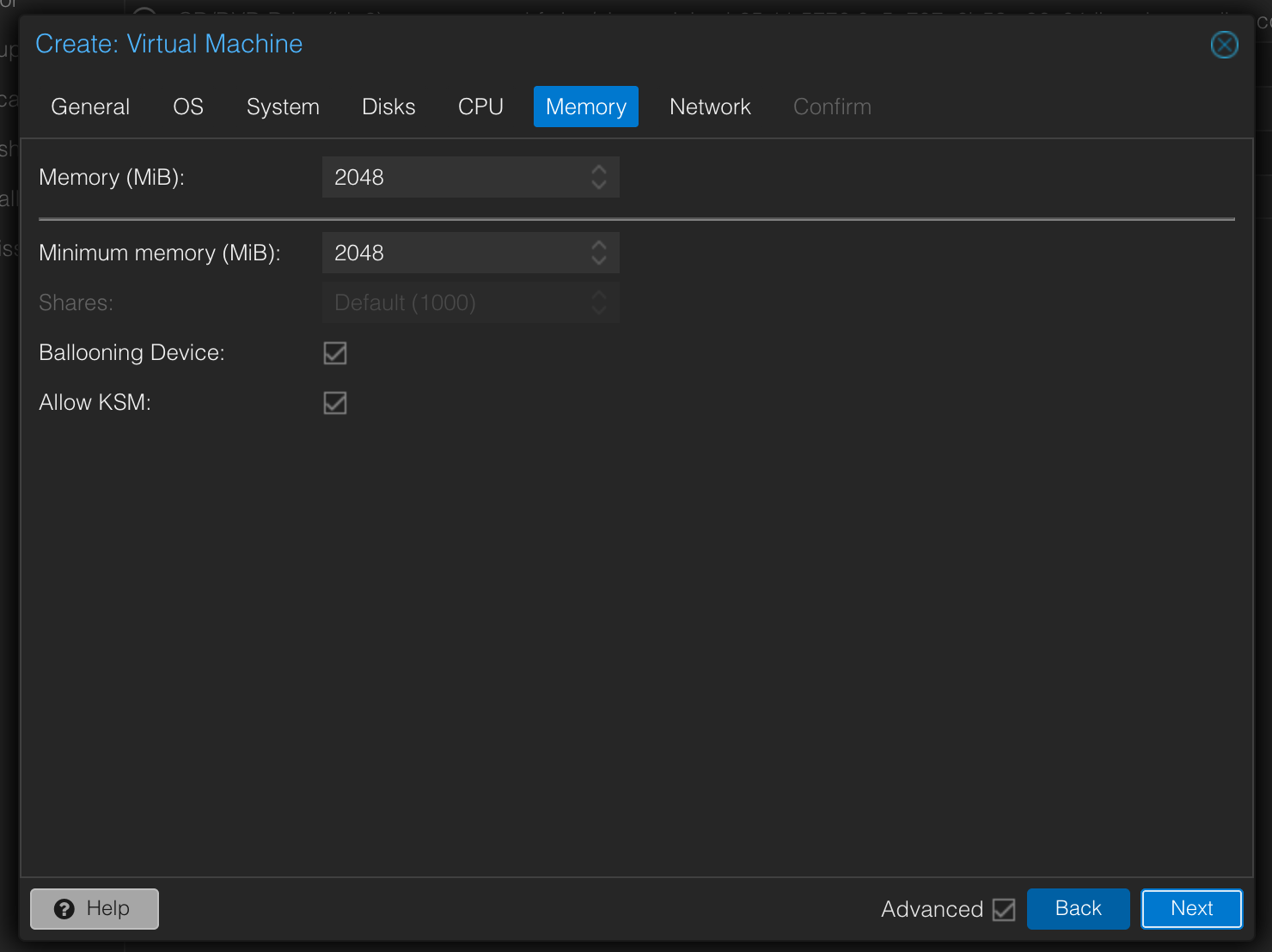Select the Minimum memory value field
1272x952 pixels.
[x=447, y=253]
